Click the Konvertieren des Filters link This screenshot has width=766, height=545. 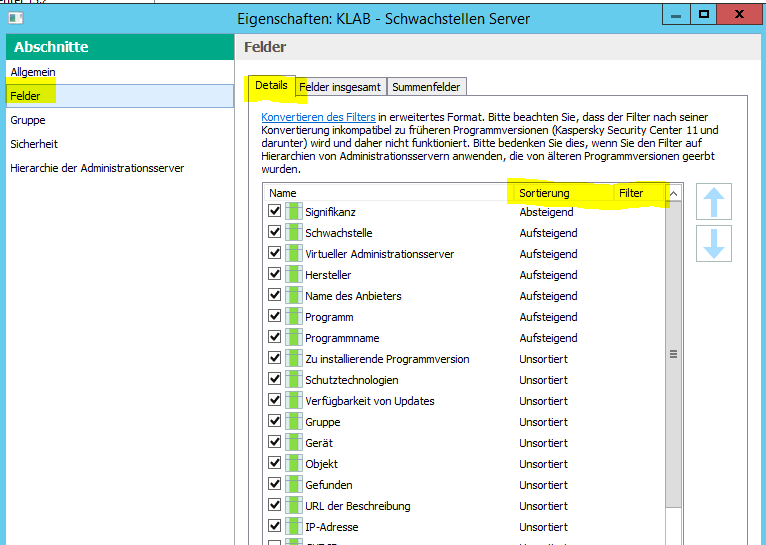318,117
